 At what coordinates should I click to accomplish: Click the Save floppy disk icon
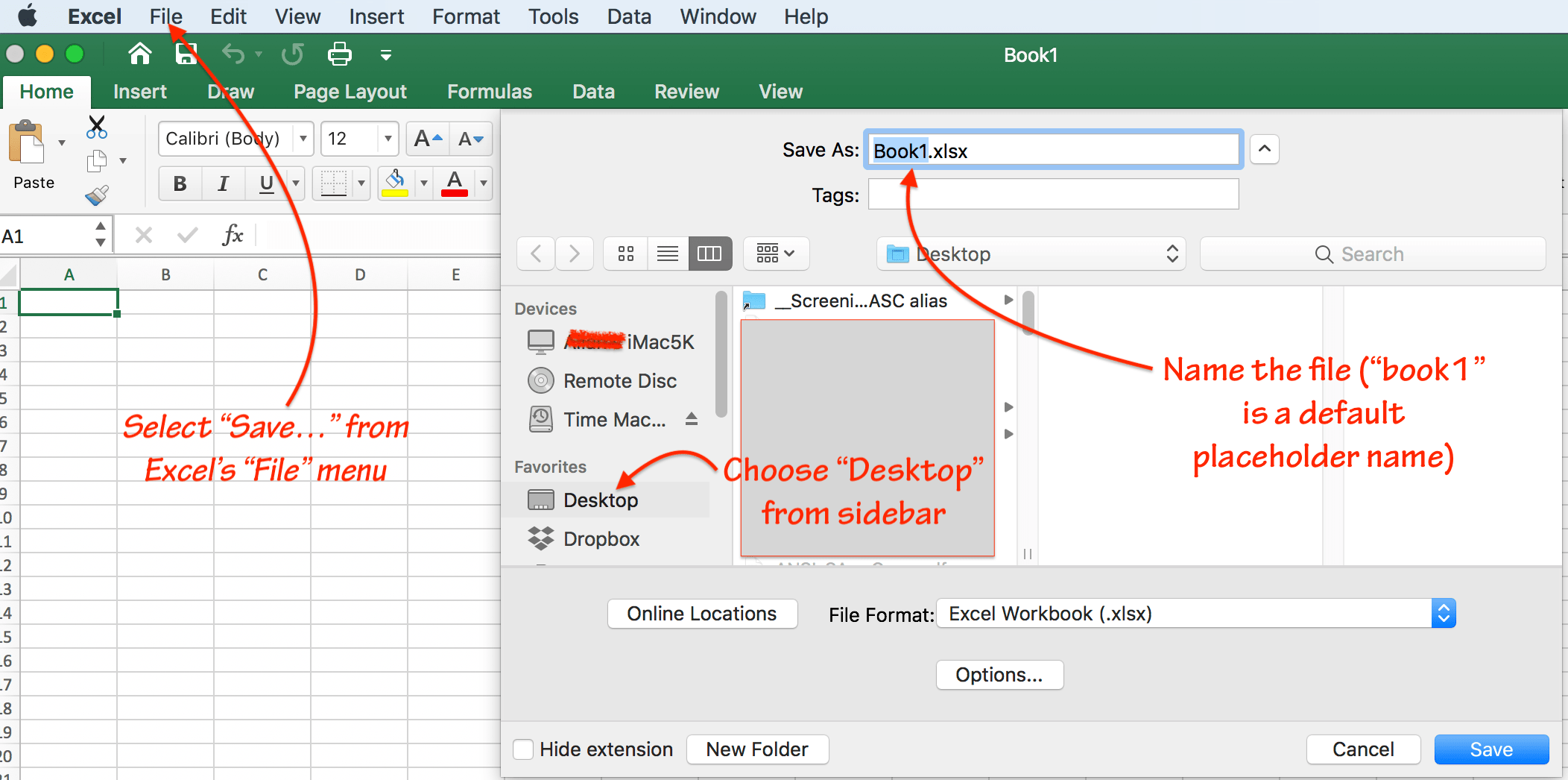point(186,54)
